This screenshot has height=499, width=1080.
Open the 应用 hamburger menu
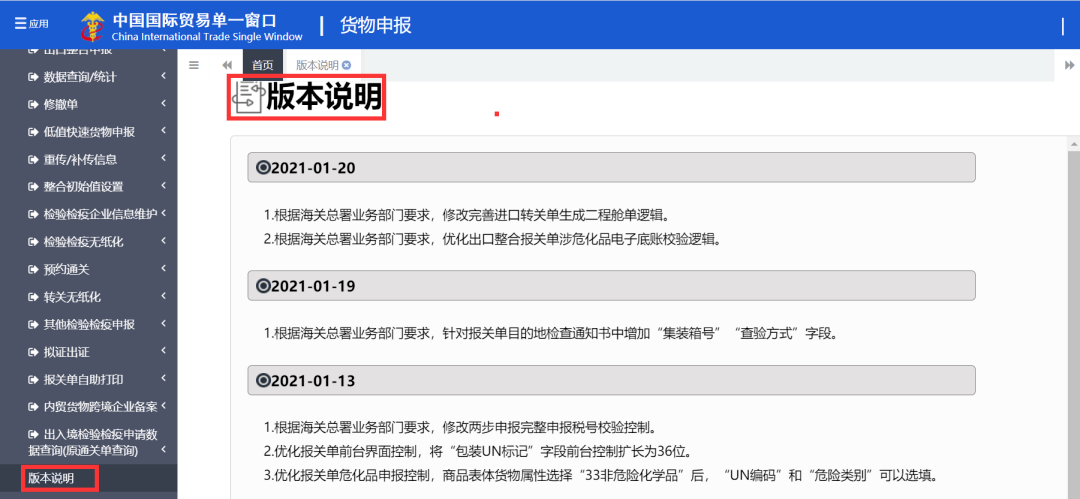(32, 24)
